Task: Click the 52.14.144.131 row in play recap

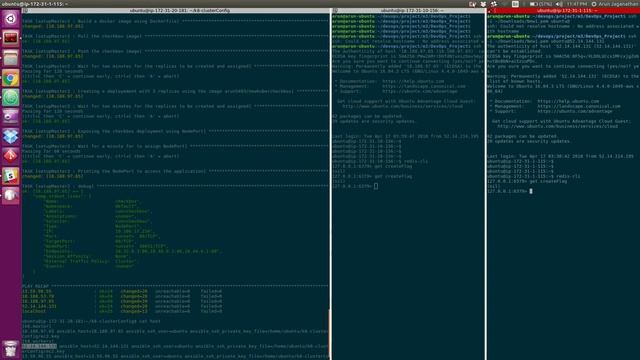Action: (122, 306)
